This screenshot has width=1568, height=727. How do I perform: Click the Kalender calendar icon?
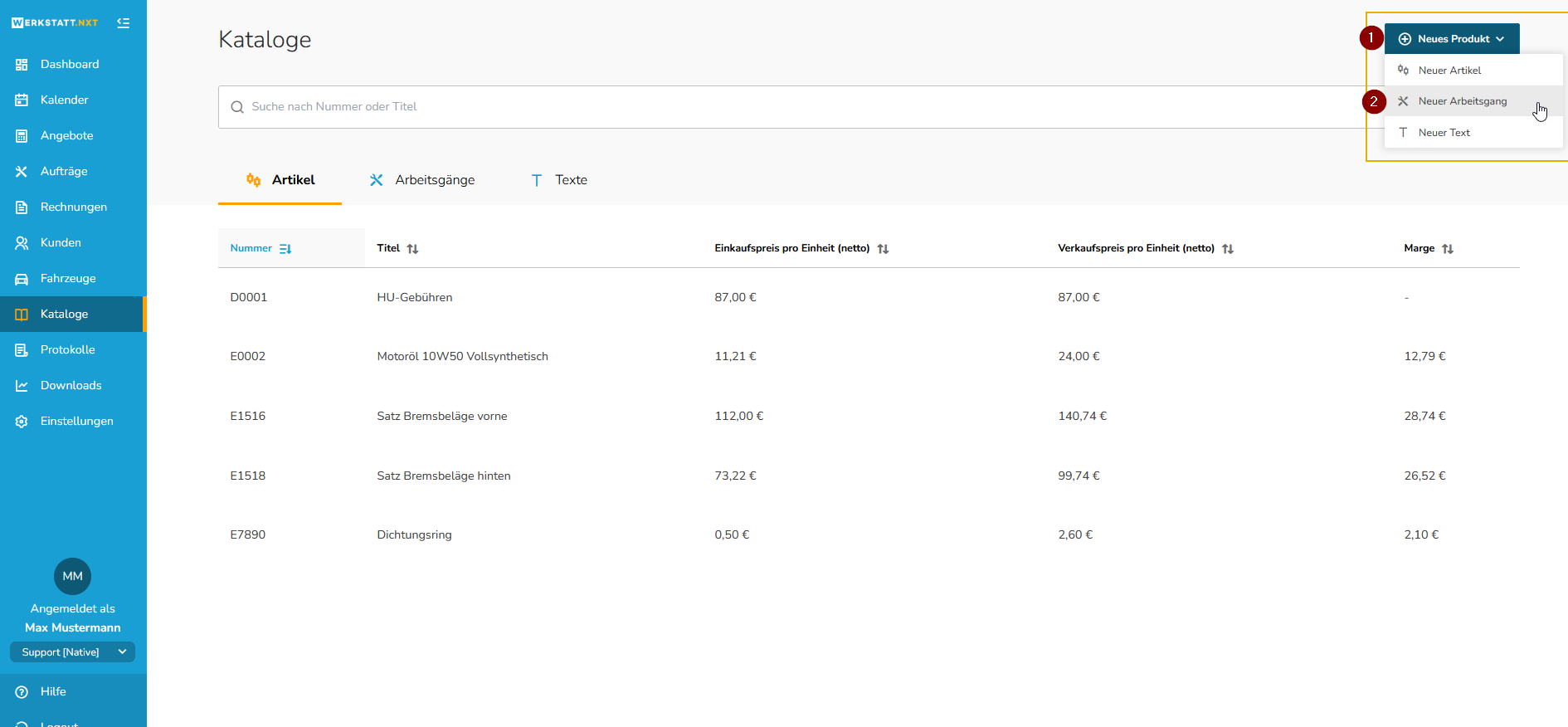click(22, 100)
